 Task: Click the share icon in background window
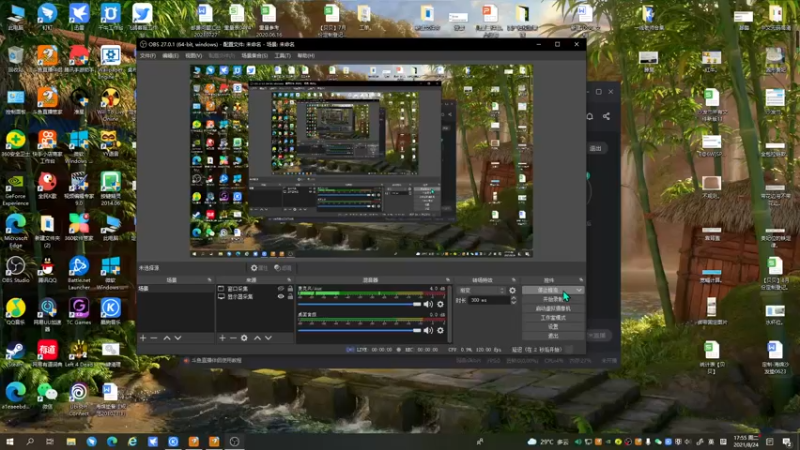coord(606,116)
